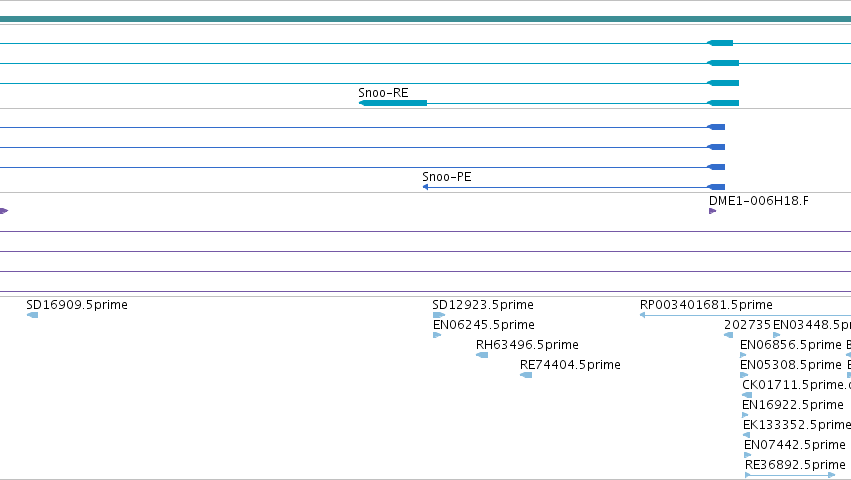Click the thick teal gene bar at the top
The height and width of the screenshot is (480, 851).
pyautogui.click(x=426, y=20)
